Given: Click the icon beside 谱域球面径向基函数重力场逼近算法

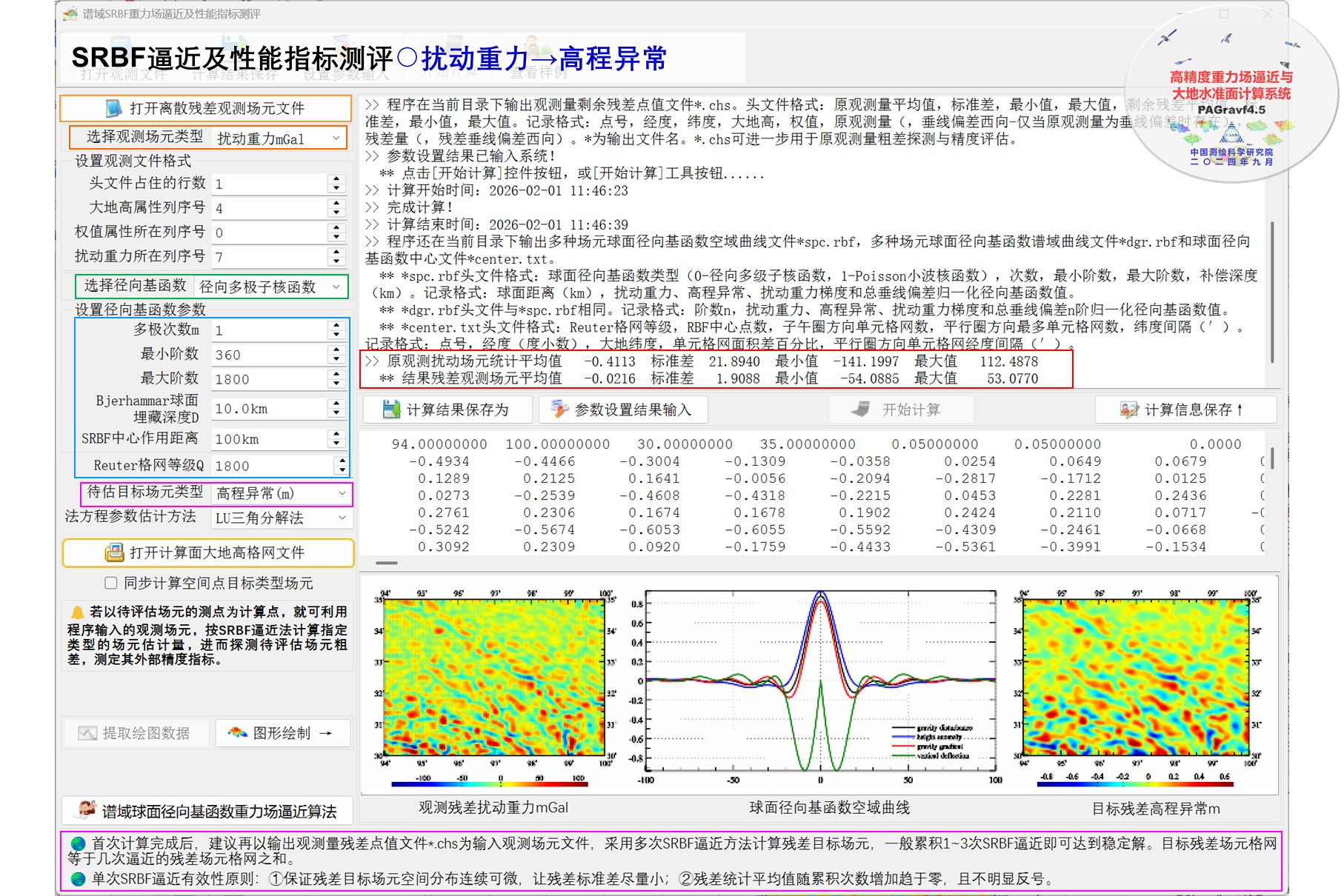Looking at the screenshot, I should (87, 810).
